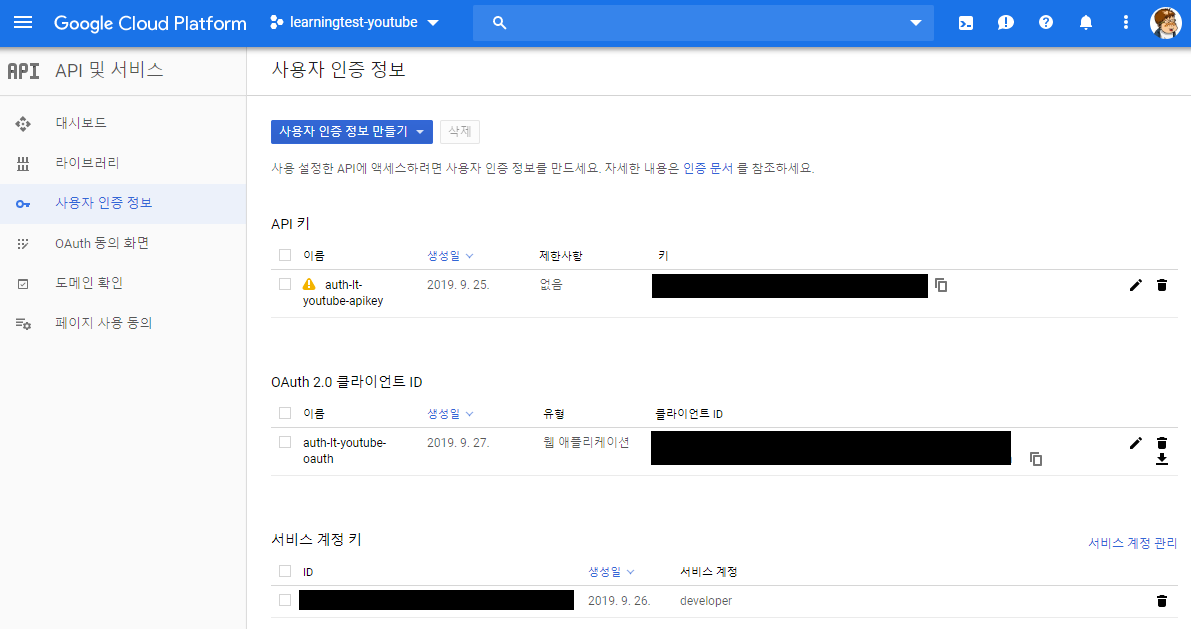This screenshot has width=1191, height=629.
Task: Click the API logo icon in sidebar
Action: point(23,71)
